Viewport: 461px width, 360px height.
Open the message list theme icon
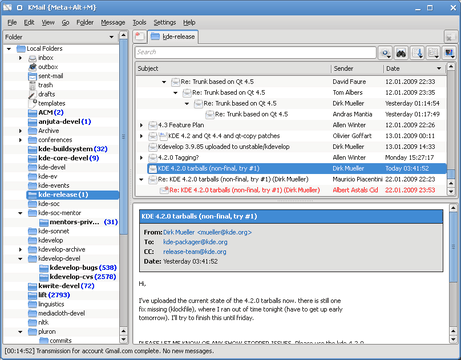449,53
